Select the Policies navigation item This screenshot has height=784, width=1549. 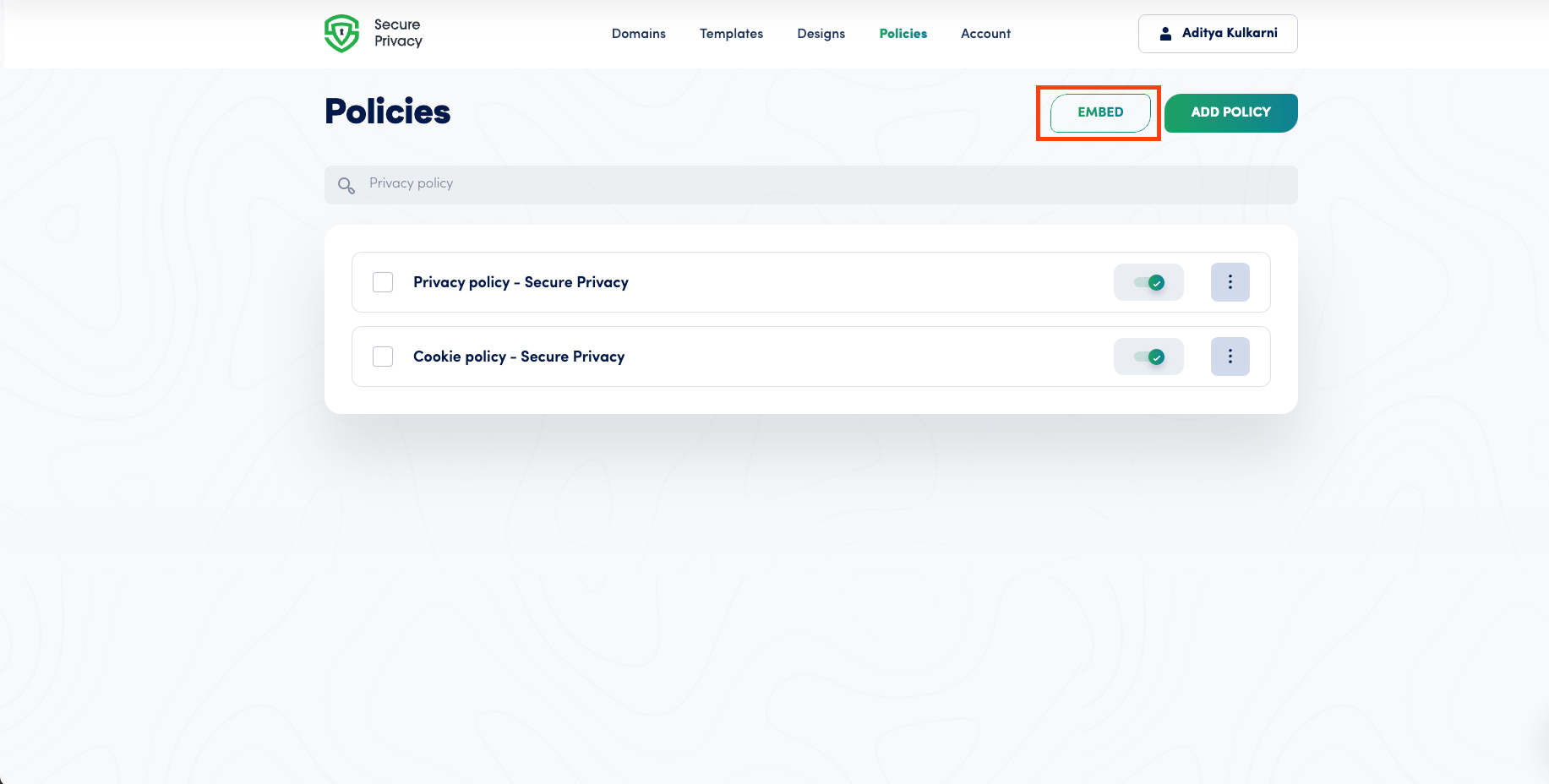pyautogui.click(x=903, y=34)
